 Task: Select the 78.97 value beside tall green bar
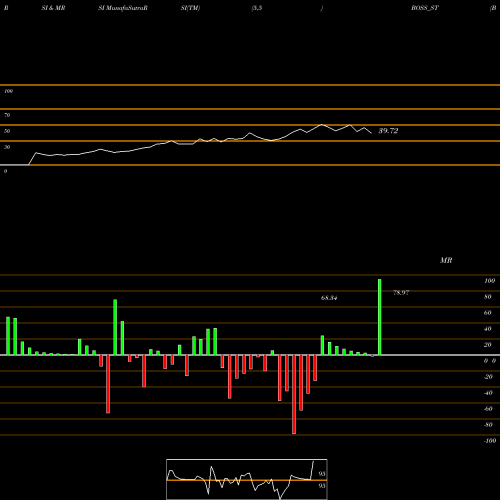pyautogui.click(x=401, y=293)
